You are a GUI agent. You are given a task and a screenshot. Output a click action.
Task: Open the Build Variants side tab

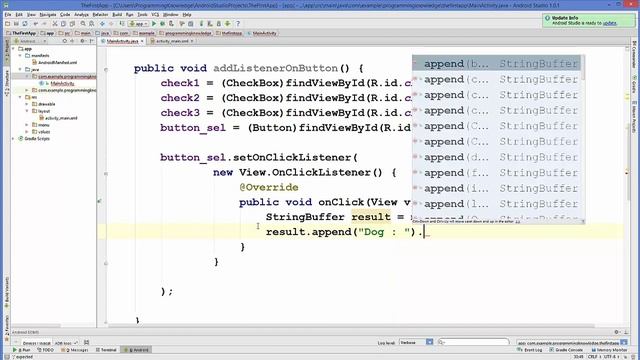(x=7, y=292)
